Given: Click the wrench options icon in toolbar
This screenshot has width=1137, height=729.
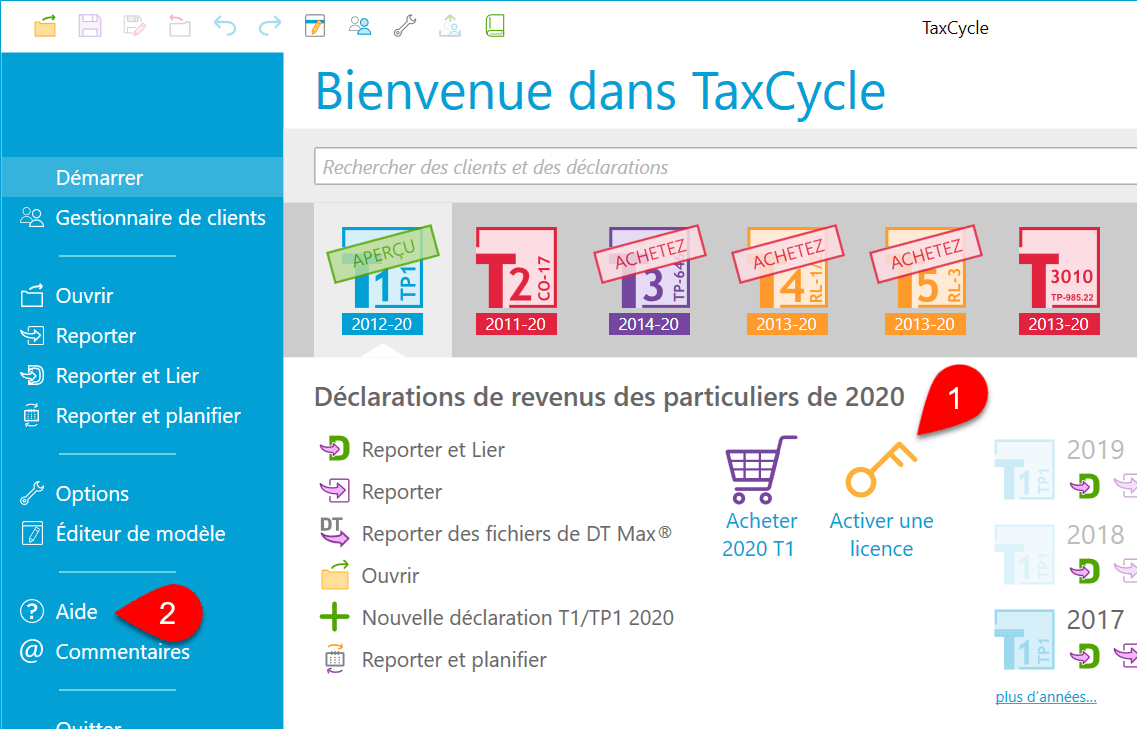Looking at the screenshot, I should coord(404,26).
